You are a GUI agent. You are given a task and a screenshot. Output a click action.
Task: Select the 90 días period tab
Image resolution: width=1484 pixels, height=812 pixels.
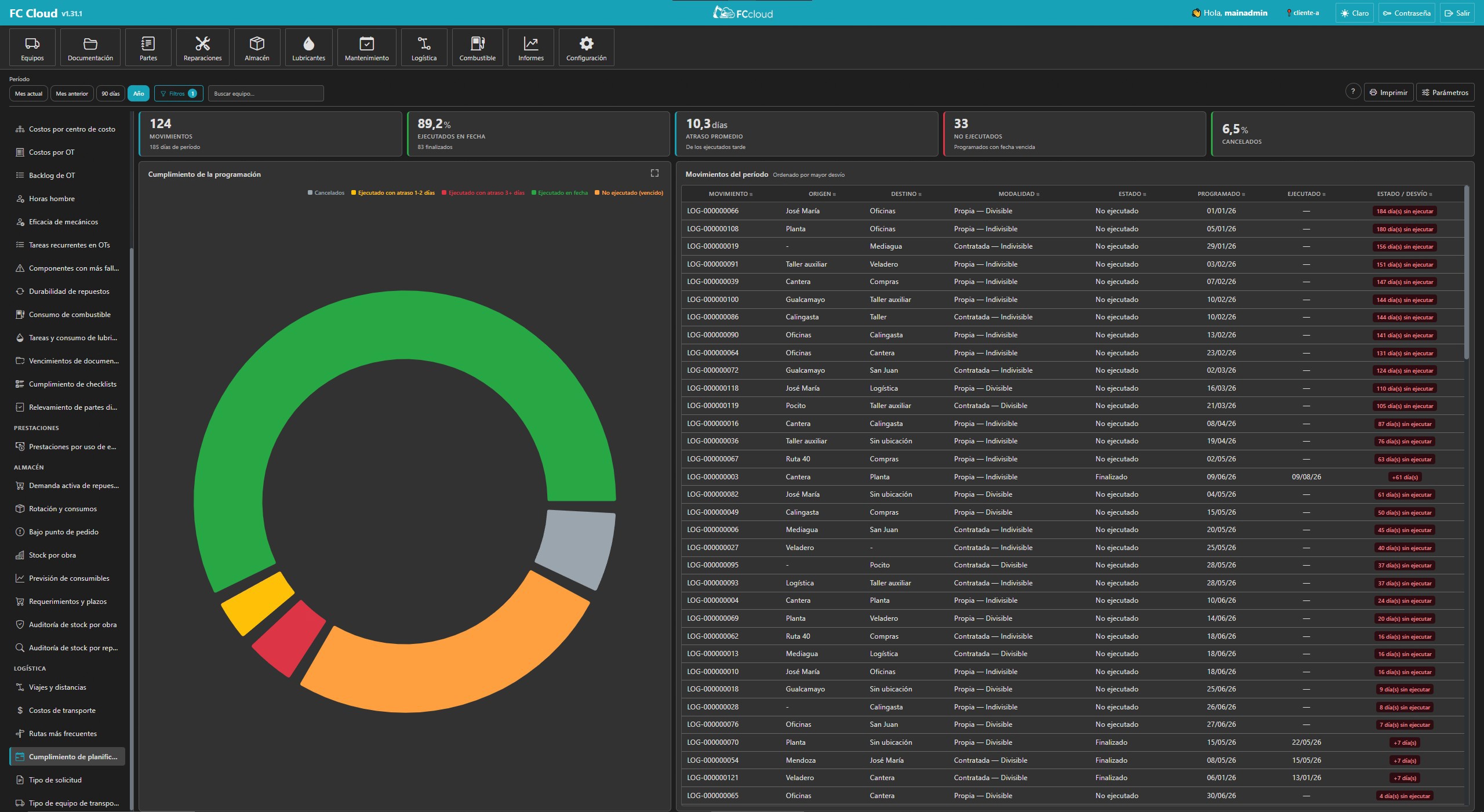[x=110, y=93]
